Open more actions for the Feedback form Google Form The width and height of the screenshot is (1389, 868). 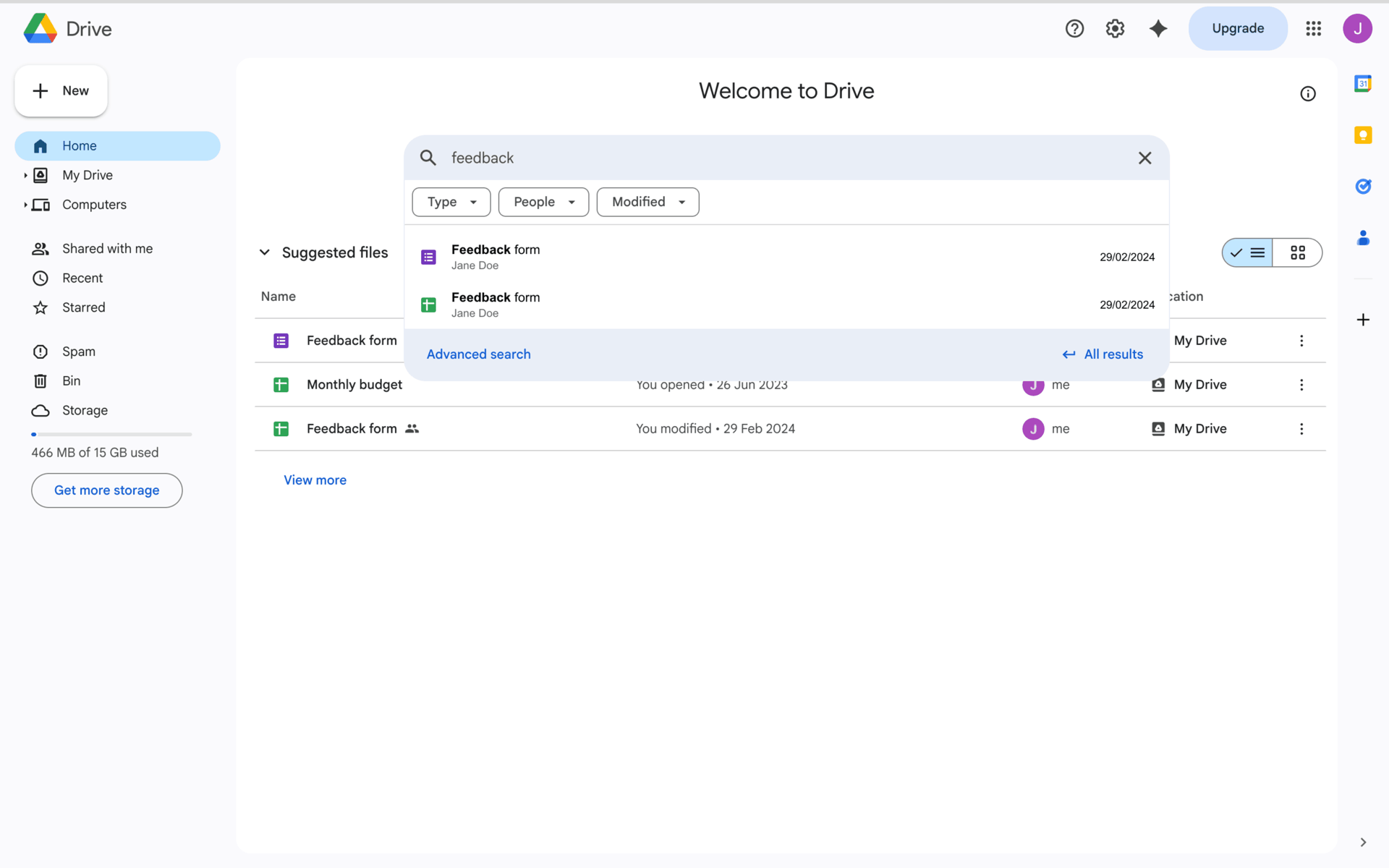[1301, 341]
